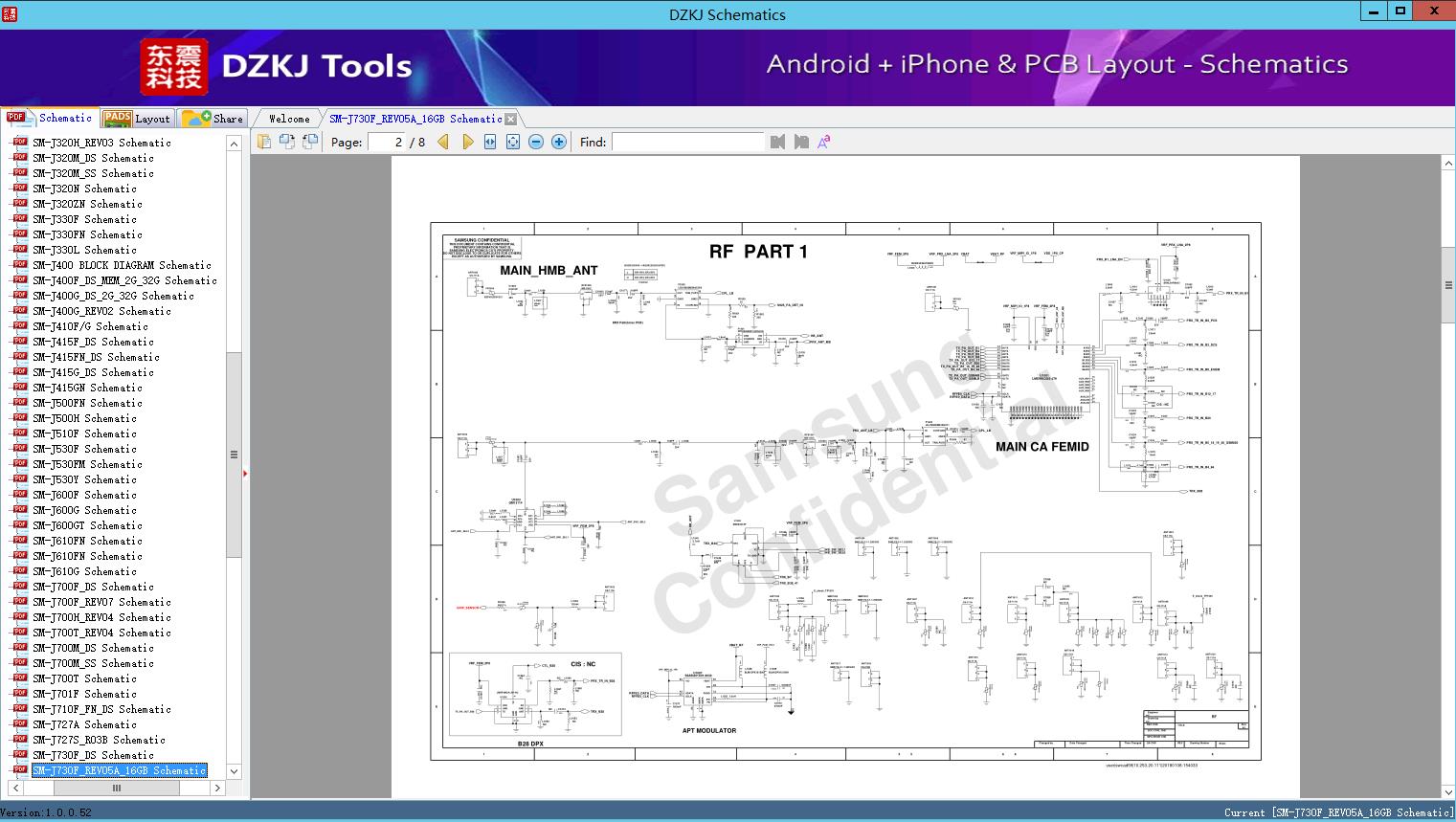The width and height of the screenshot is (1456, 822).
Task: Open SM-J700T_REV04 Schematic
Action: 101,633
